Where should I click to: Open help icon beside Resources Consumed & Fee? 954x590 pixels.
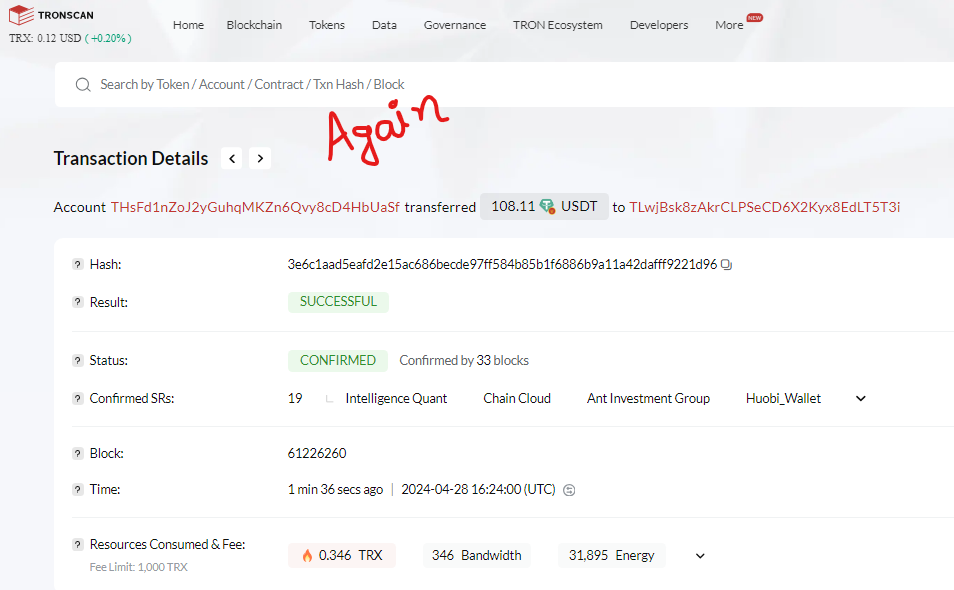(77, 545)
